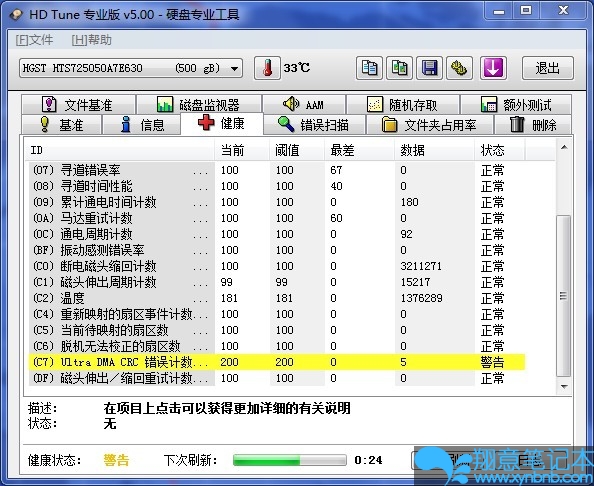The width and height of the screenshot is (594, 486).
Task: Click the 警告 status in the C7 row
Action: (x=492, y=362)
